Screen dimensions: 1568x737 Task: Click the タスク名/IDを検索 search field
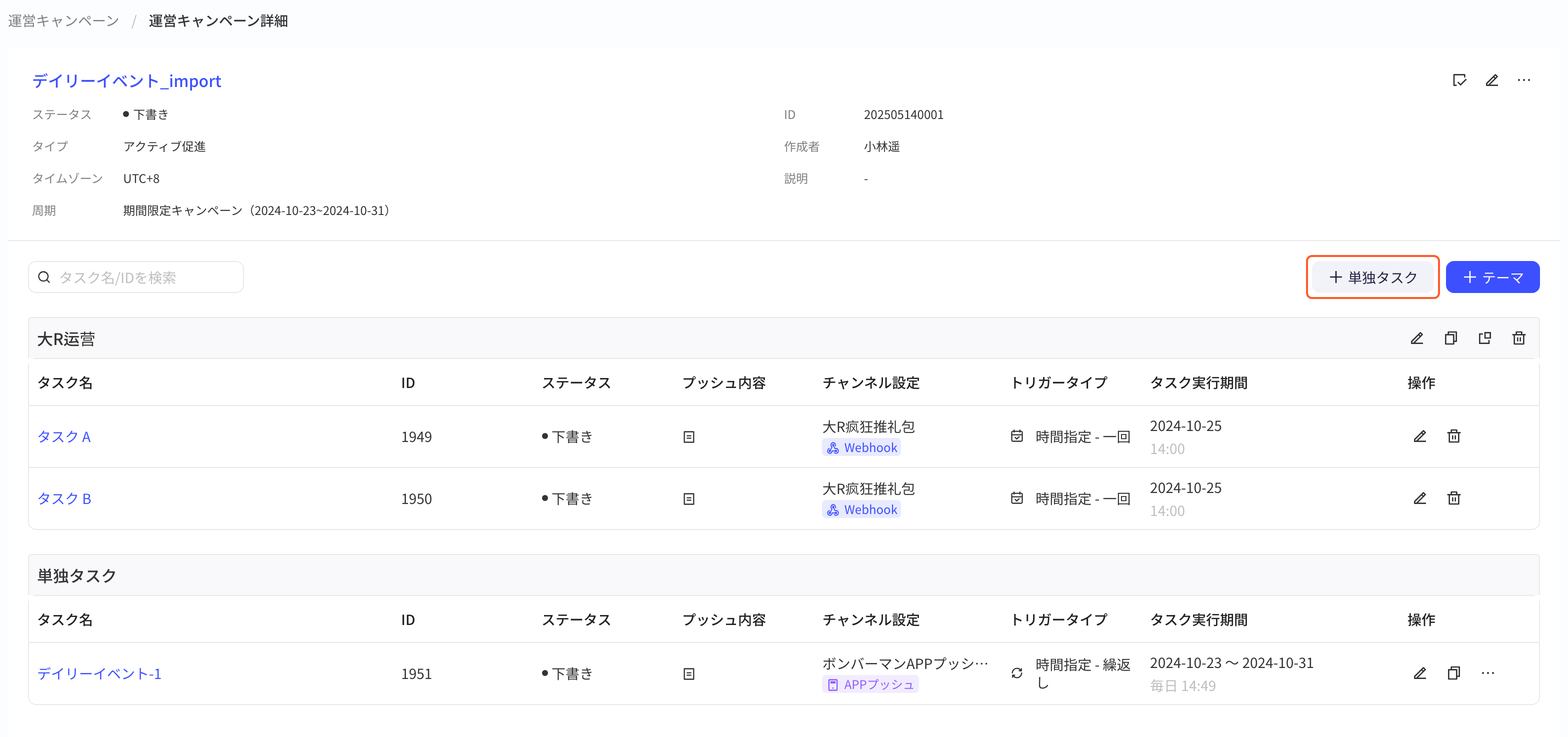pyautogui.click(x=135, y=277)
